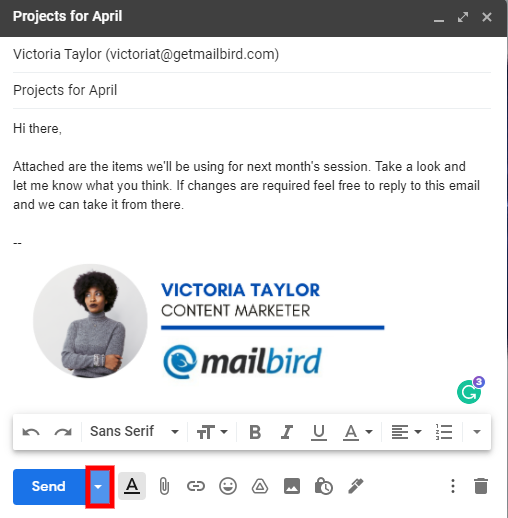Open the text color picker
The height and width of the screenshot is (518, 508).
357,432
